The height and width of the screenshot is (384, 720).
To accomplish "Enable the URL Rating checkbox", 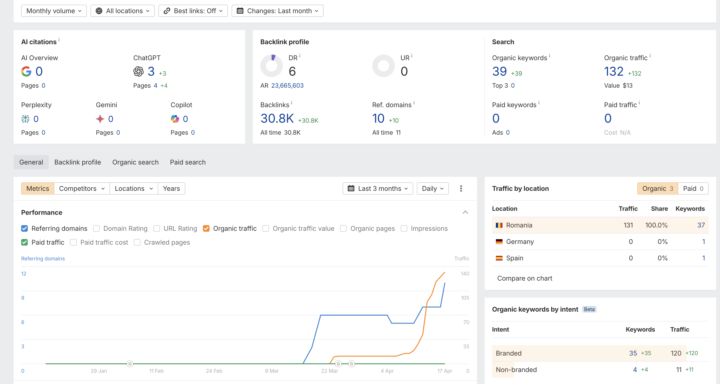I will tap(157, 228).
